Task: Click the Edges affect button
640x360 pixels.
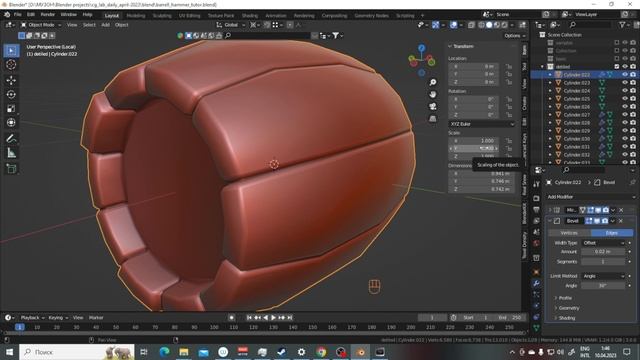Action: pyautogui.click(x=612, y=233)
